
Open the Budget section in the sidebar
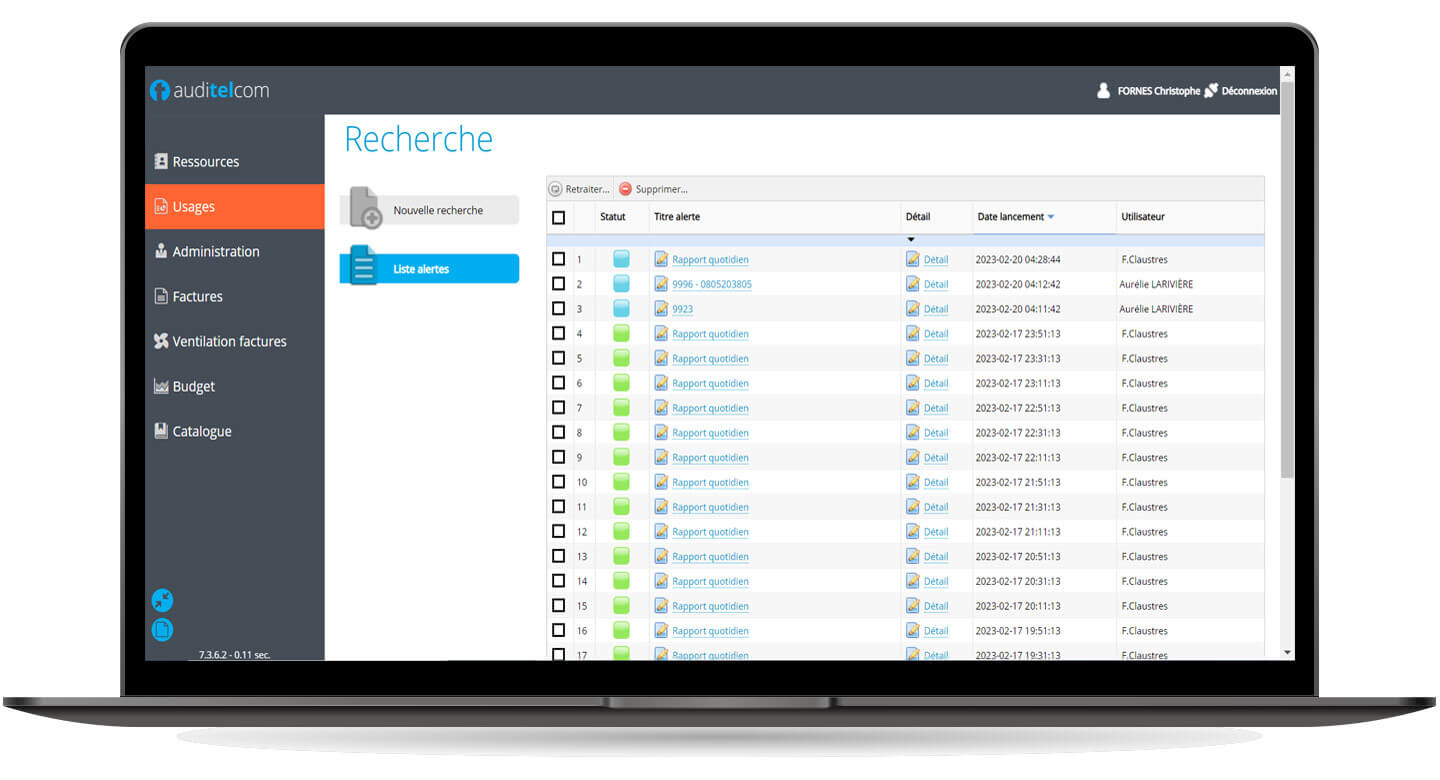pyautogui.click(x=193, y=386)
